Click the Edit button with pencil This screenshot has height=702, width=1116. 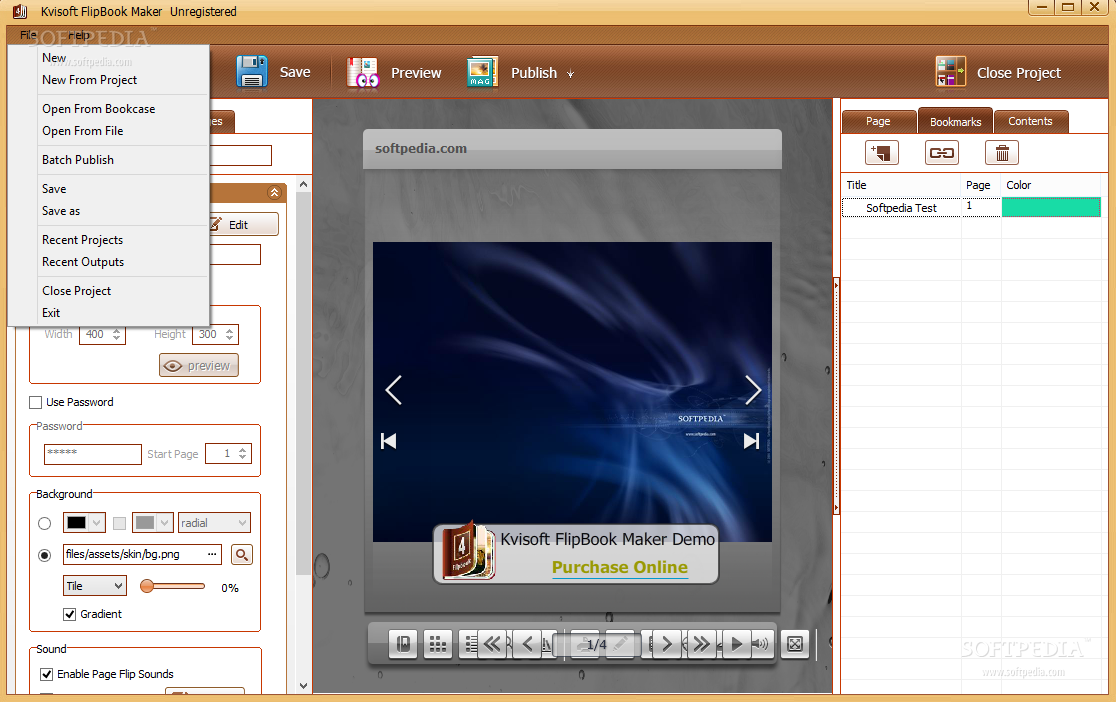(243, 224)
